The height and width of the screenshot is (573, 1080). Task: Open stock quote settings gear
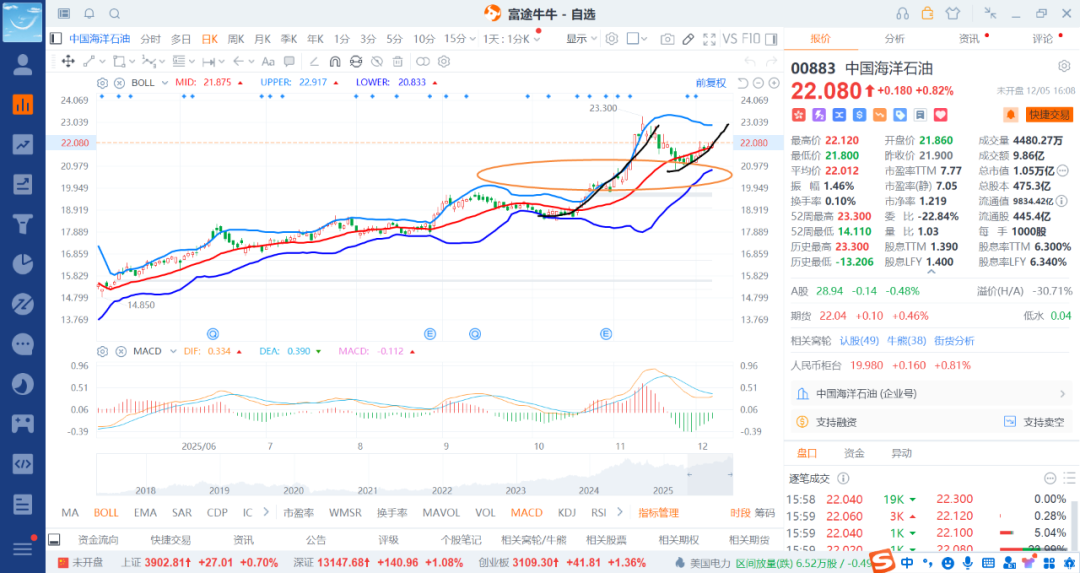pyautogui.click(x=1064, y=67)
